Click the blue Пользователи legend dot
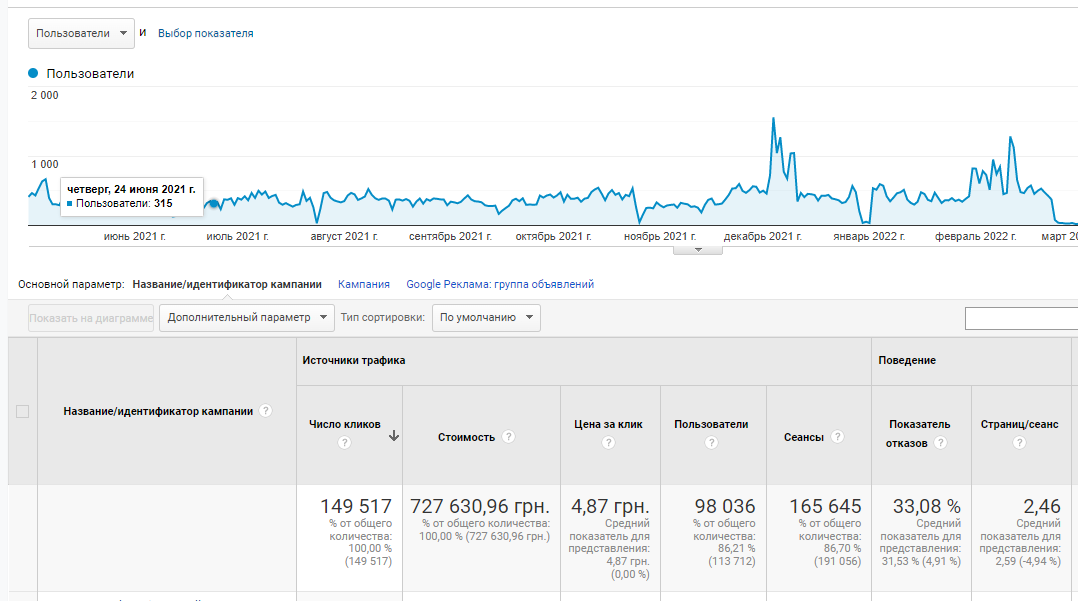Viewport: 1078px width, 601px height. pos(33,73)
